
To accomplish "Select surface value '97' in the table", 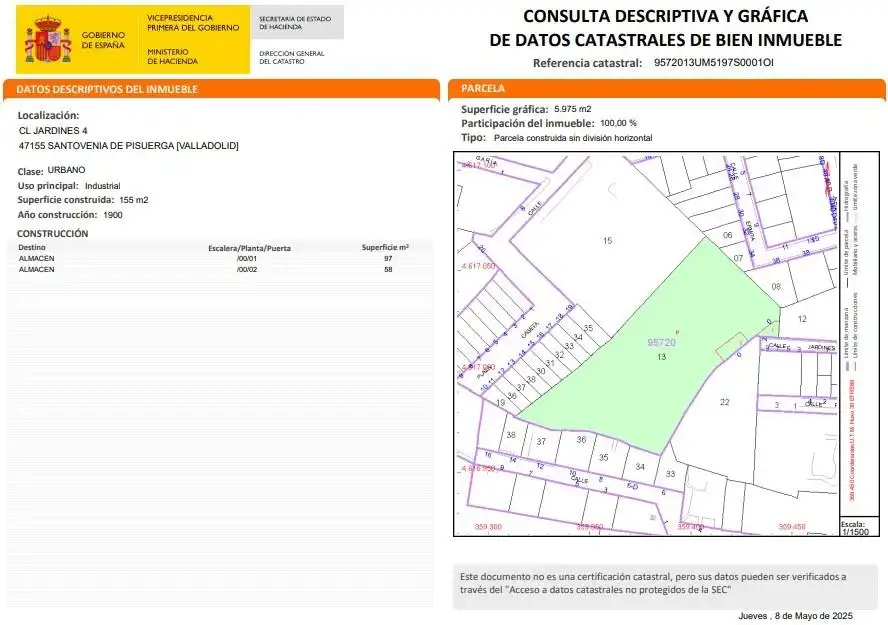I will (388, 258).
